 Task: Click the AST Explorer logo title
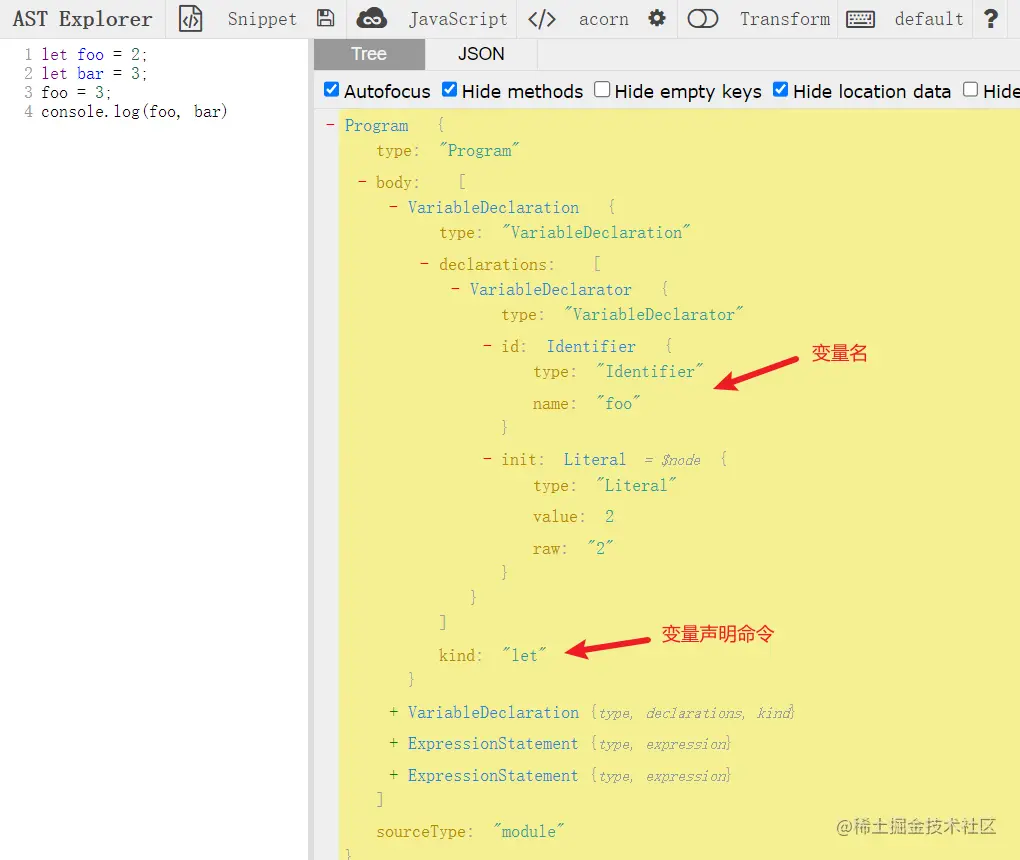point(82,19)
